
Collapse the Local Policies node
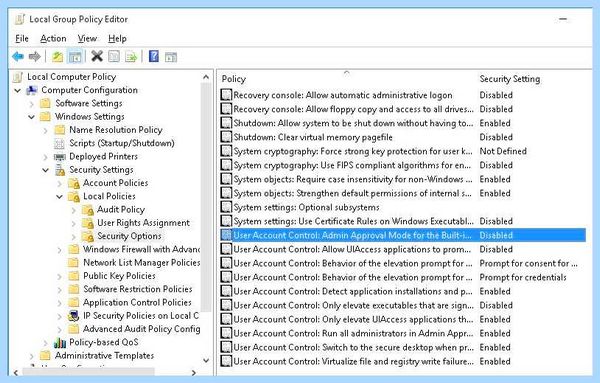59,197
